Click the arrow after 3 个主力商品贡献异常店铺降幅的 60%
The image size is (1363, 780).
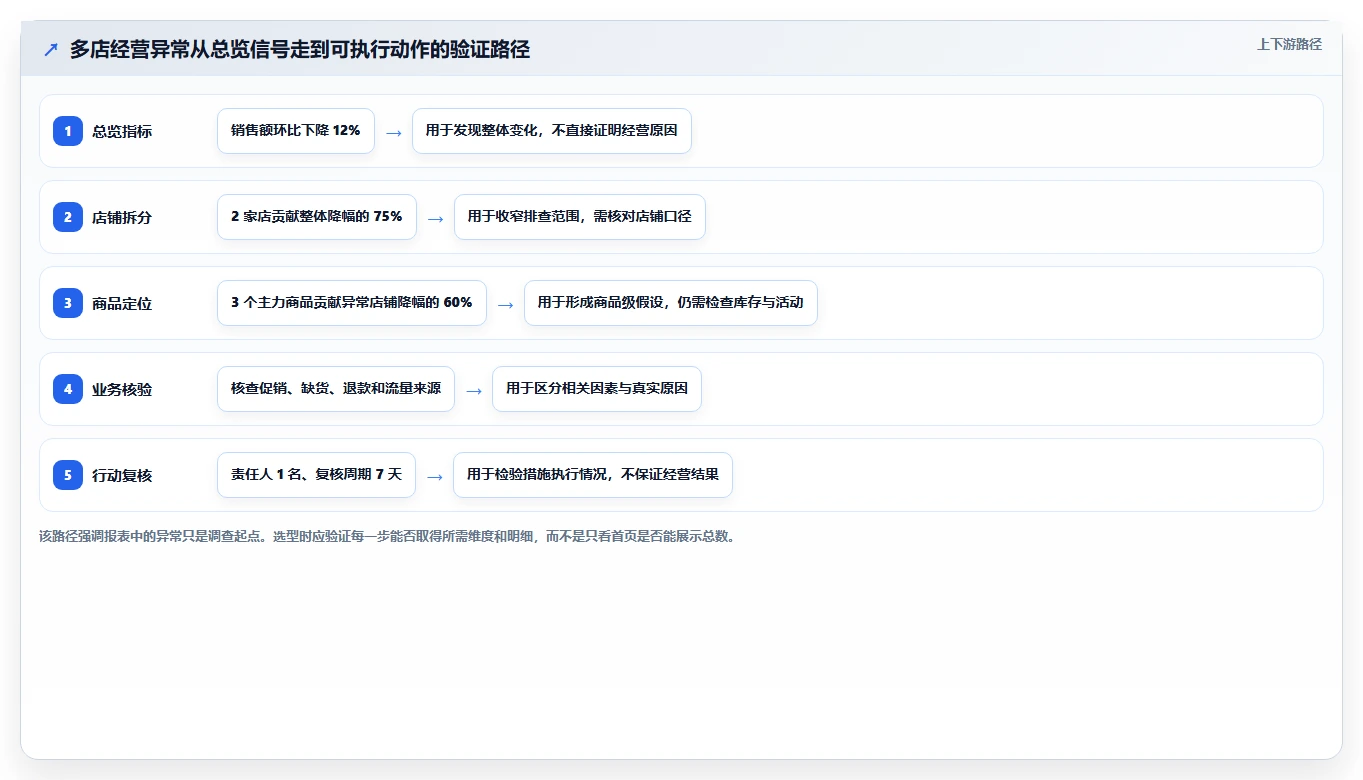[506, 304]
